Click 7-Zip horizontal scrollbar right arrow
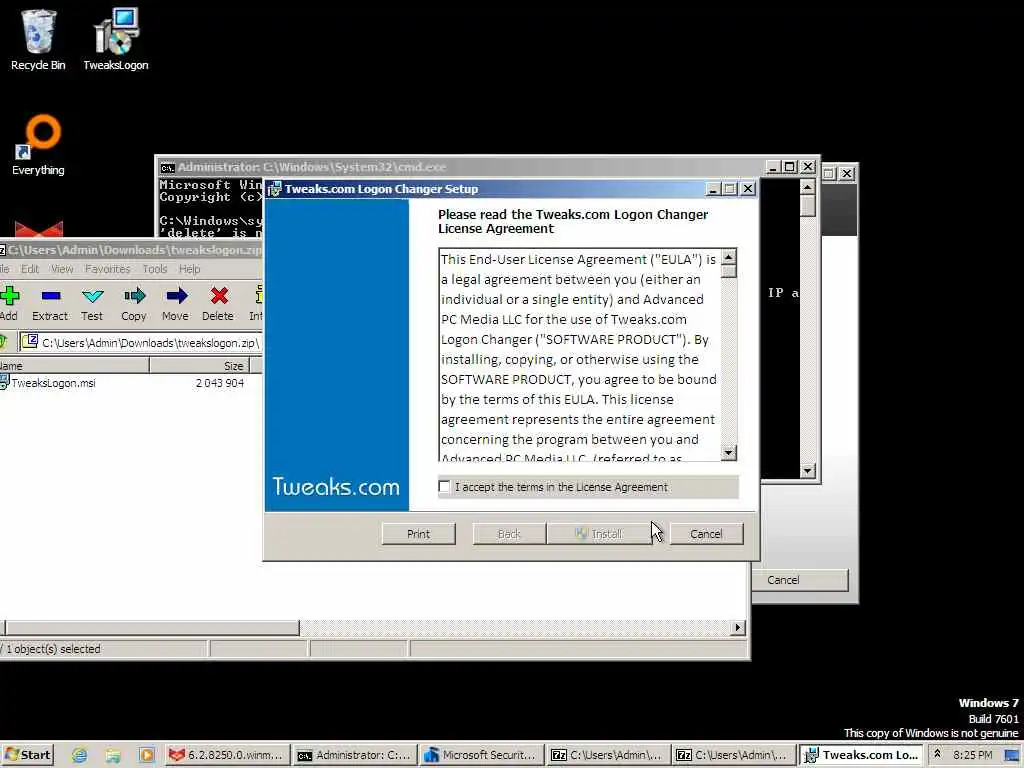The image size is (1024, 768). pyautogui.click(x=738, y=628)
